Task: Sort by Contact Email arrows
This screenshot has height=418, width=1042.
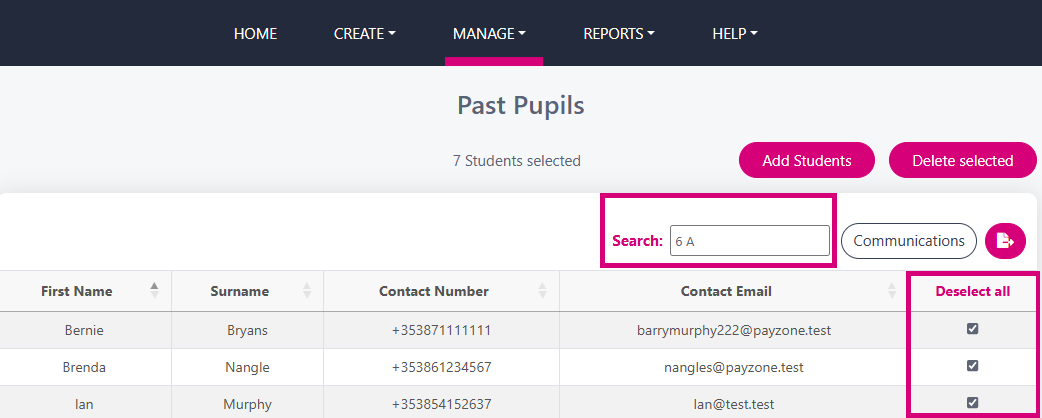Action: coord(892,290)
